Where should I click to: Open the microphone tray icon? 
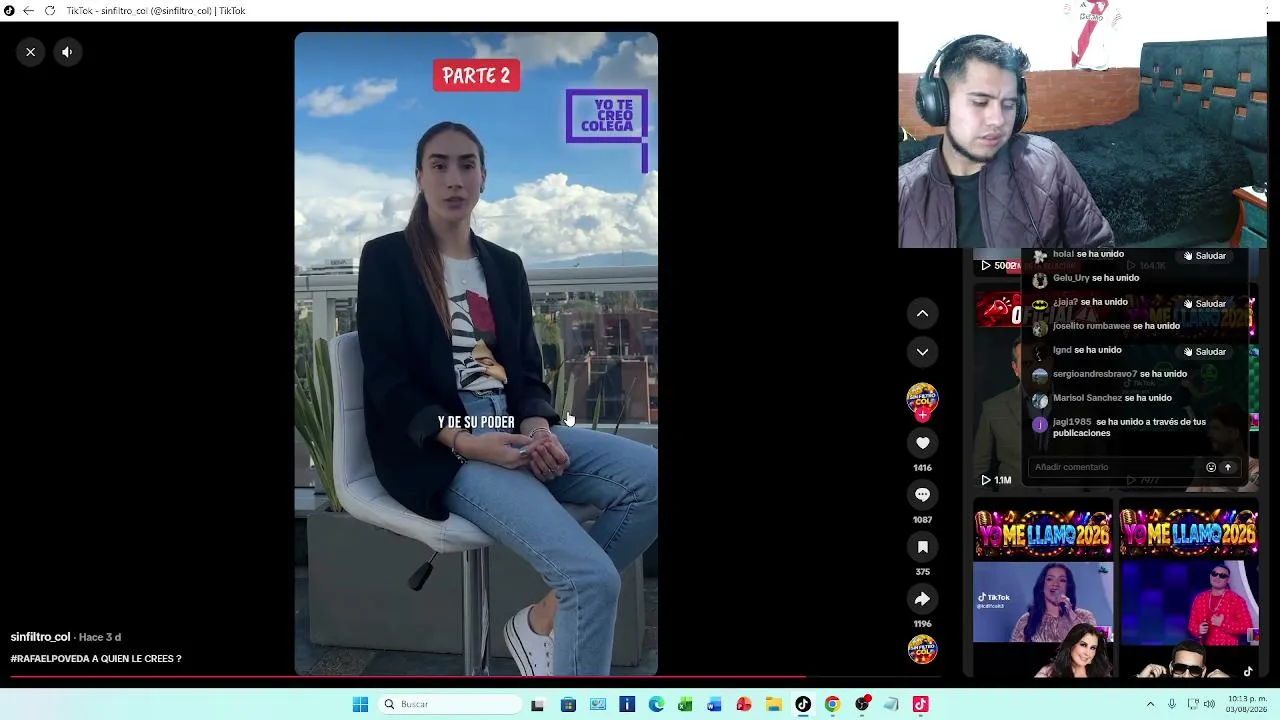pyautogui.click(x=1171, y=705)
